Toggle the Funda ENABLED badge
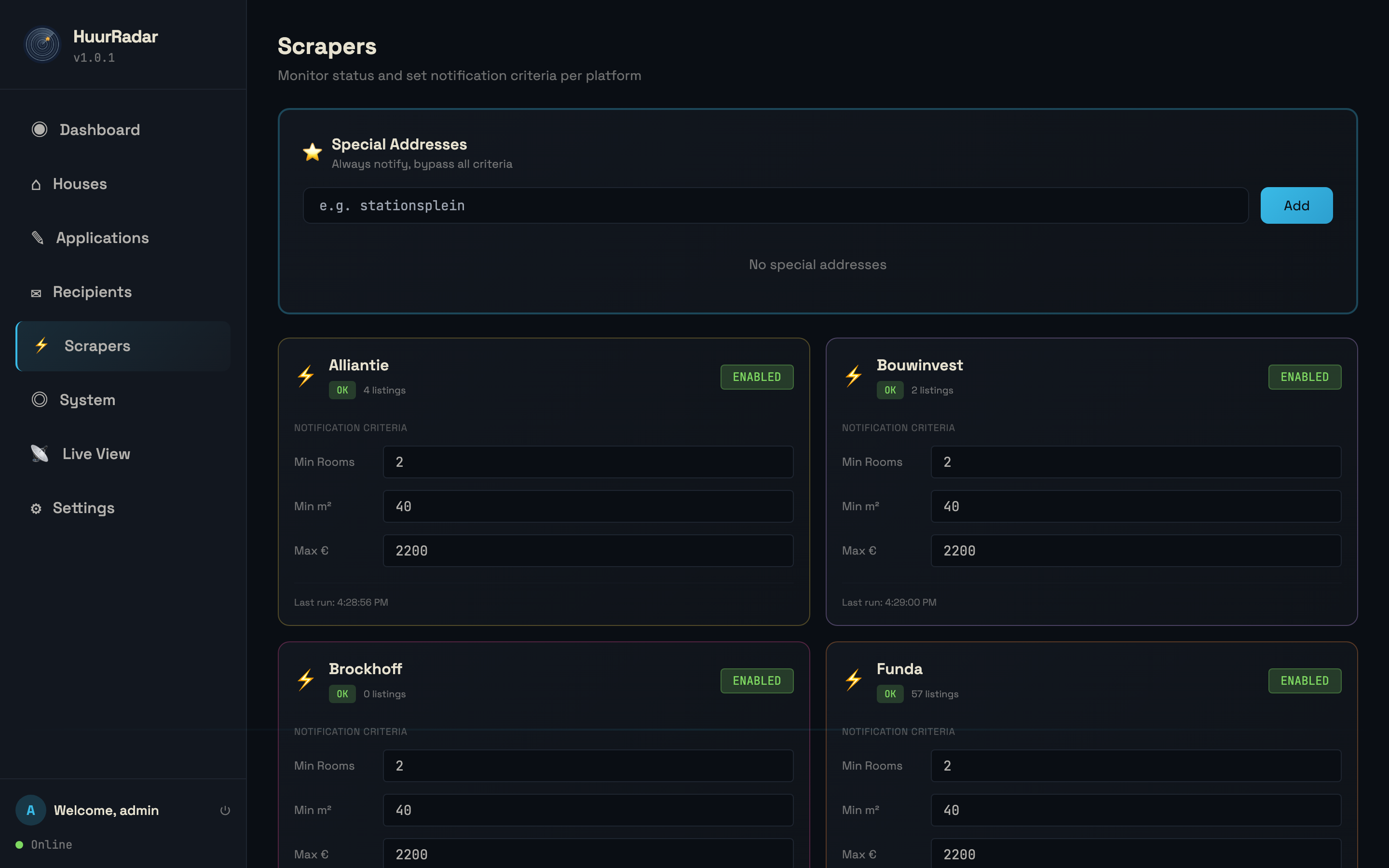 pyautogui.click(x=1304, y=681)
